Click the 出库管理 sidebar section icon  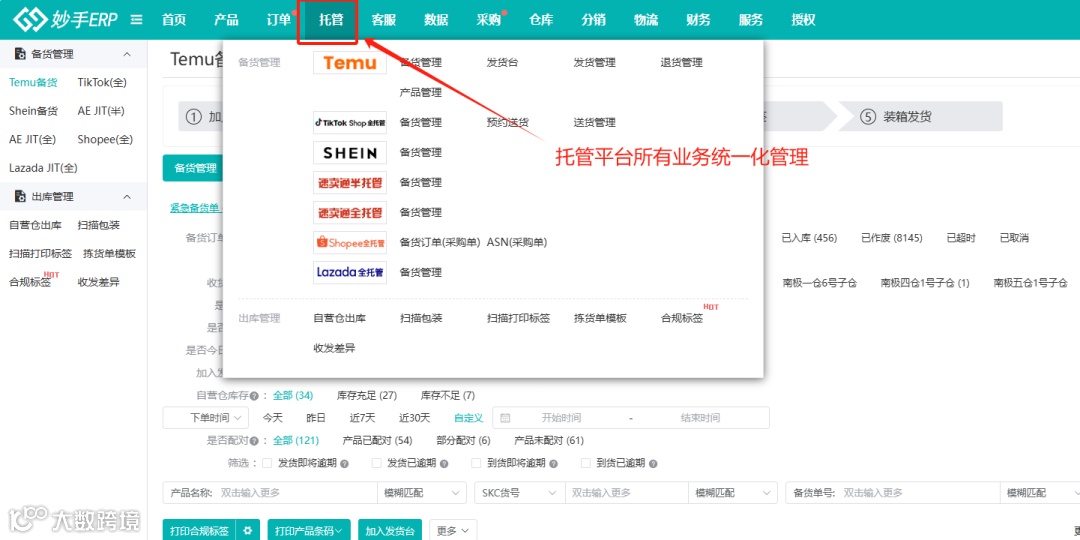click(x=20, y=197)
